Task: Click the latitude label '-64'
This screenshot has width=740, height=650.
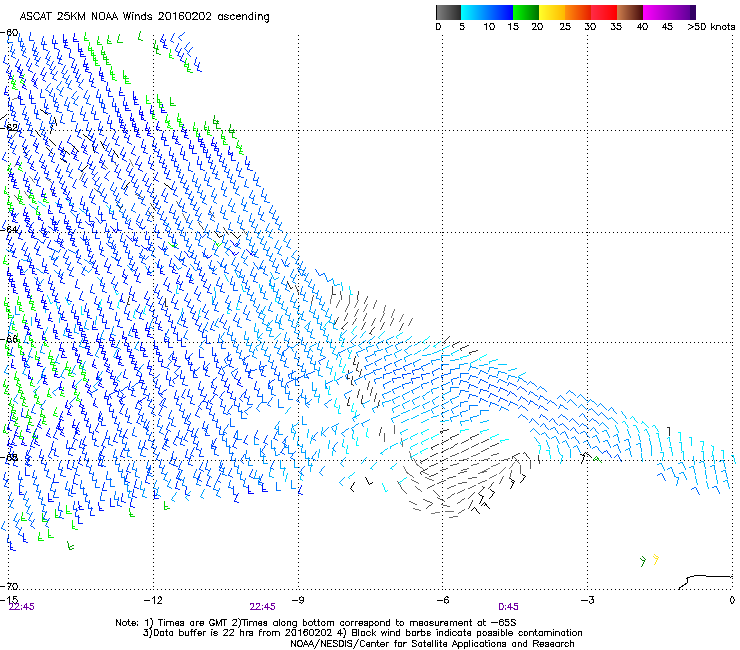Action: pos(10,229)
